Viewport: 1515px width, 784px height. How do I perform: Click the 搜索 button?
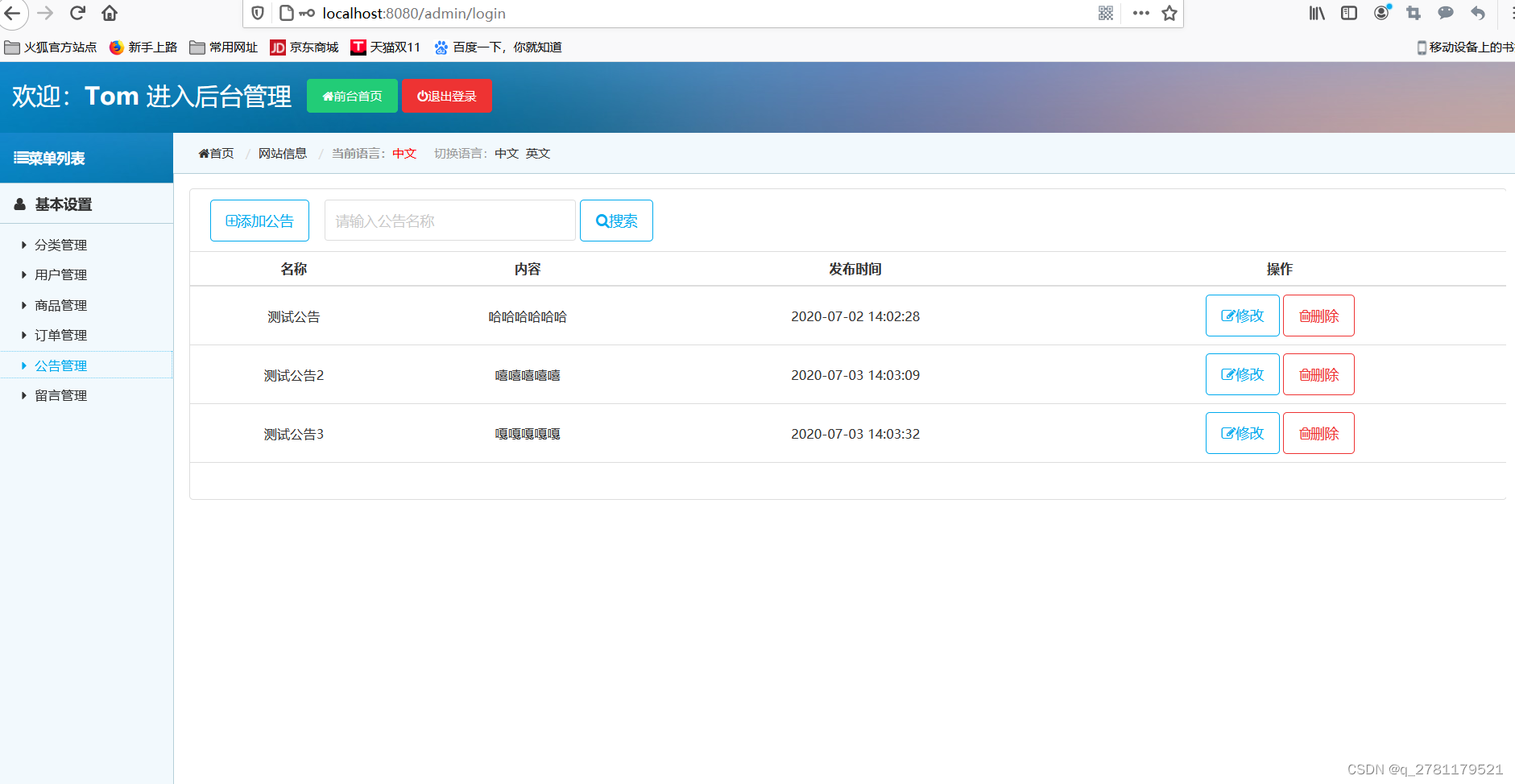[616, 221]
